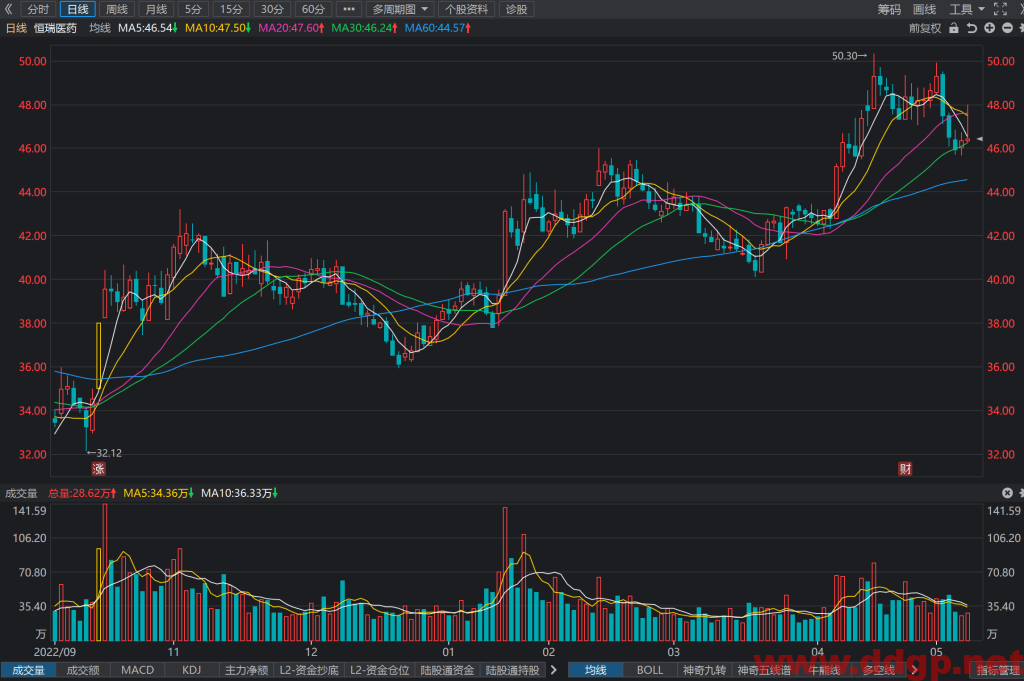The image size is (1024, 681).
Task: Activate the 画线 drawing tool
Action: pos(924,9)
